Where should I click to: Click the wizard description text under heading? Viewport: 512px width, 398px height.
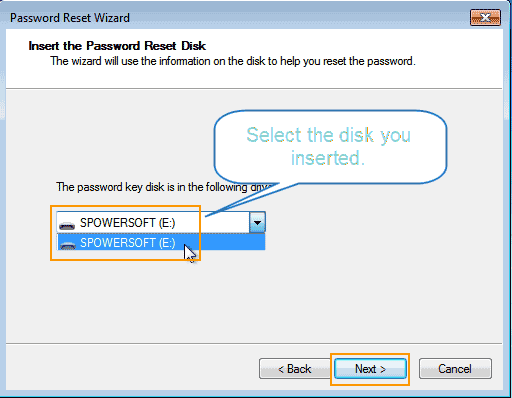point(233,61)
